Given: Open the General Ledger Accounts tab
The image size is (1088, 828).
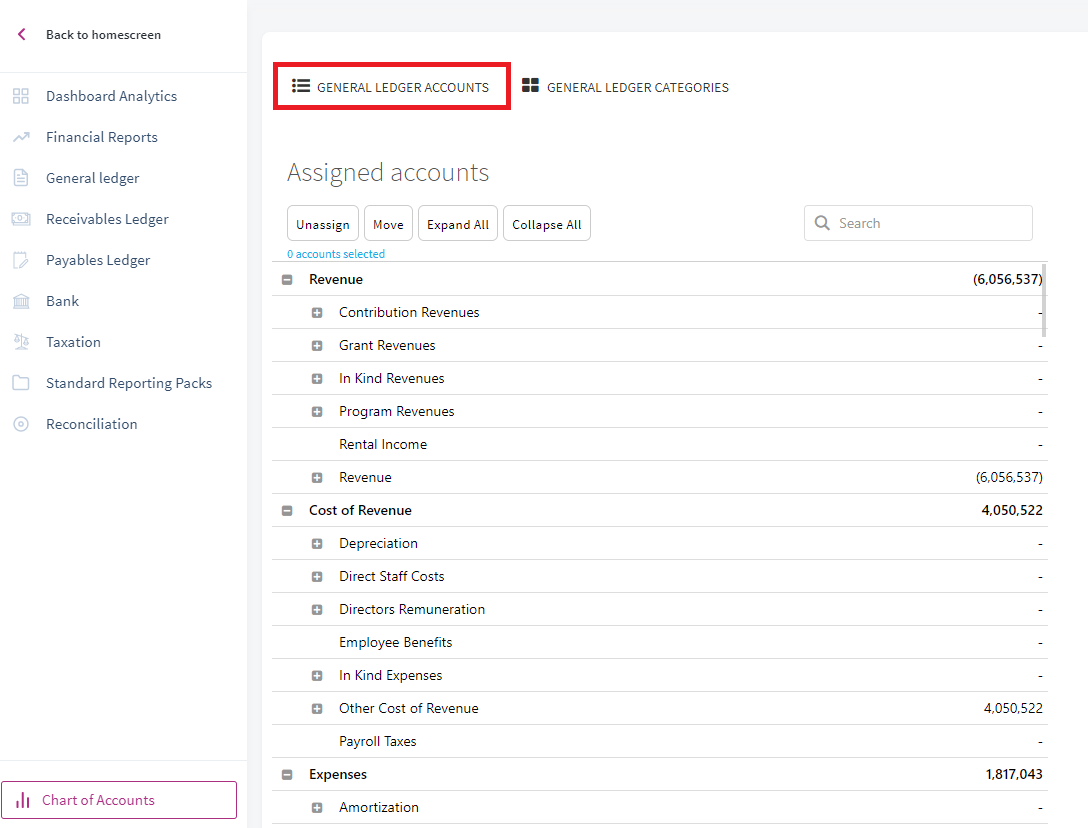Looking at the screenshot, I should (x=391, y=87).
